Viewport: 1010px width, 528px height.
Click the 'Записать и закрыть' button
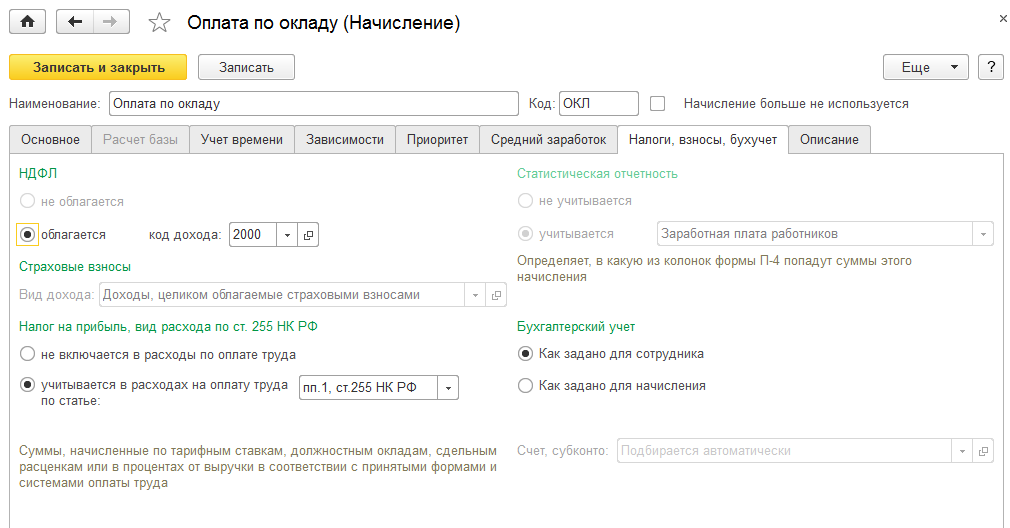(98, 67)
